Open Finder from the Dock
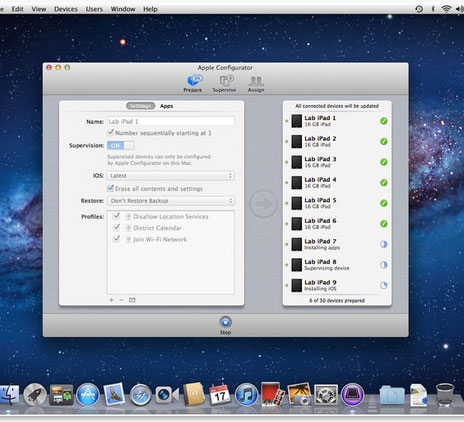 tap(9, 394)
